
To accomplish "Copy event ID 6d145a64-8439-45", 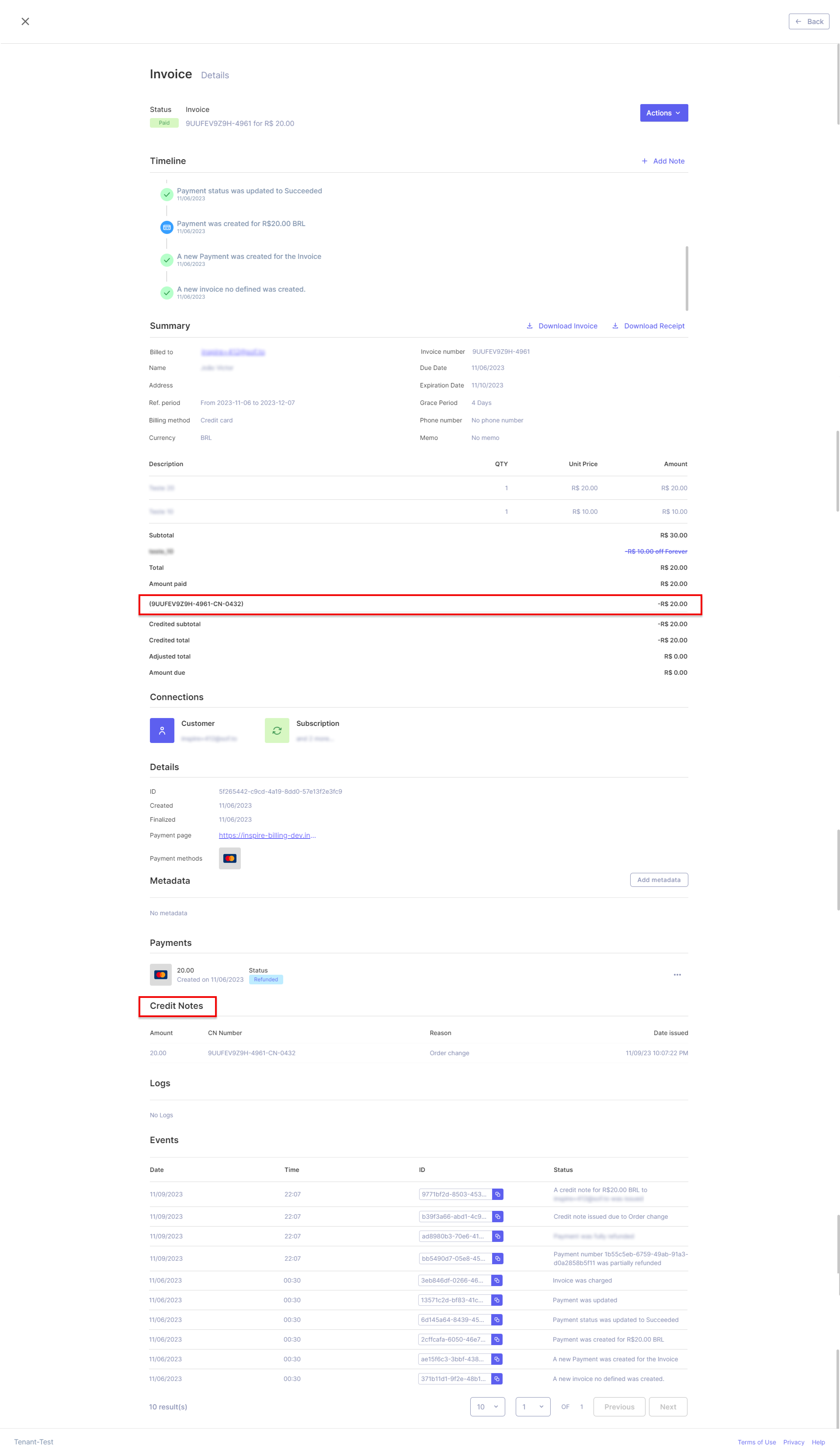I will (x=496, y=1320).
